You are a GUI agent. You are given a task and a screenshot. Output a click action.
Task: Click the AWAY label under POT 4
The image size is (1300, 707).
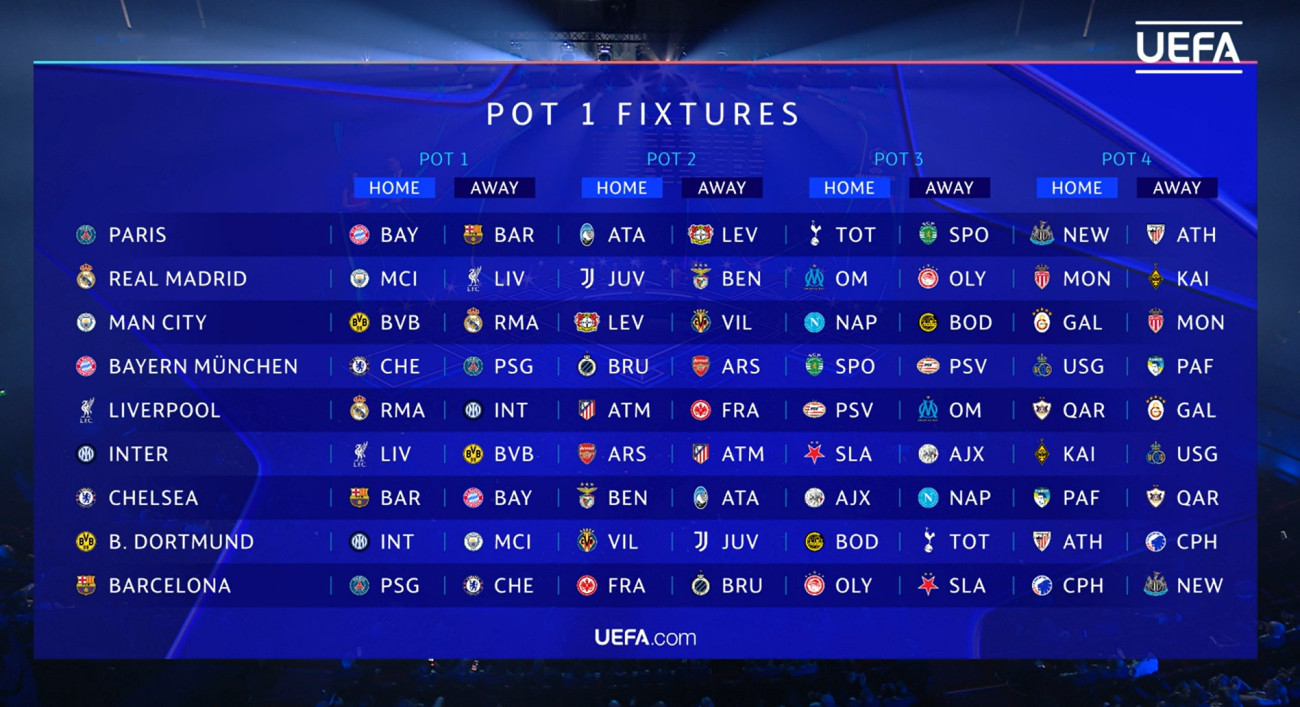click(1176, 188)
